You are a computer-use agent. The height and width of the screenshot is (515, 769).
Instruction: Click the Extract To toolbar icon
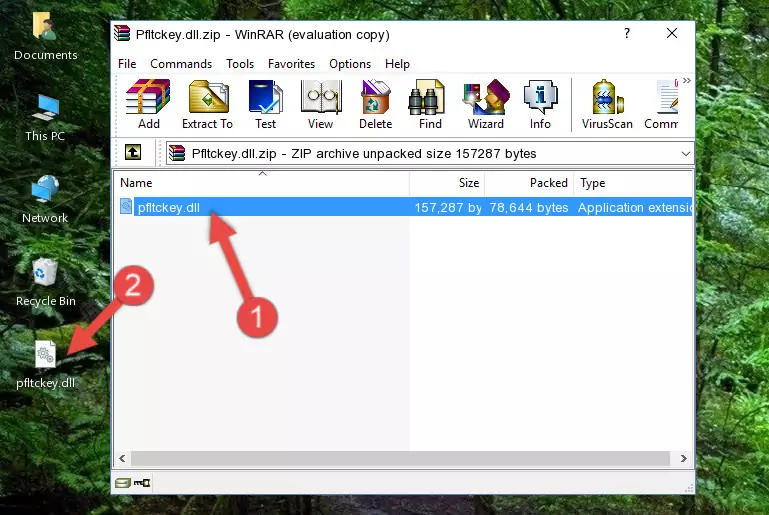pyautogui.click(x=207, y=104)
